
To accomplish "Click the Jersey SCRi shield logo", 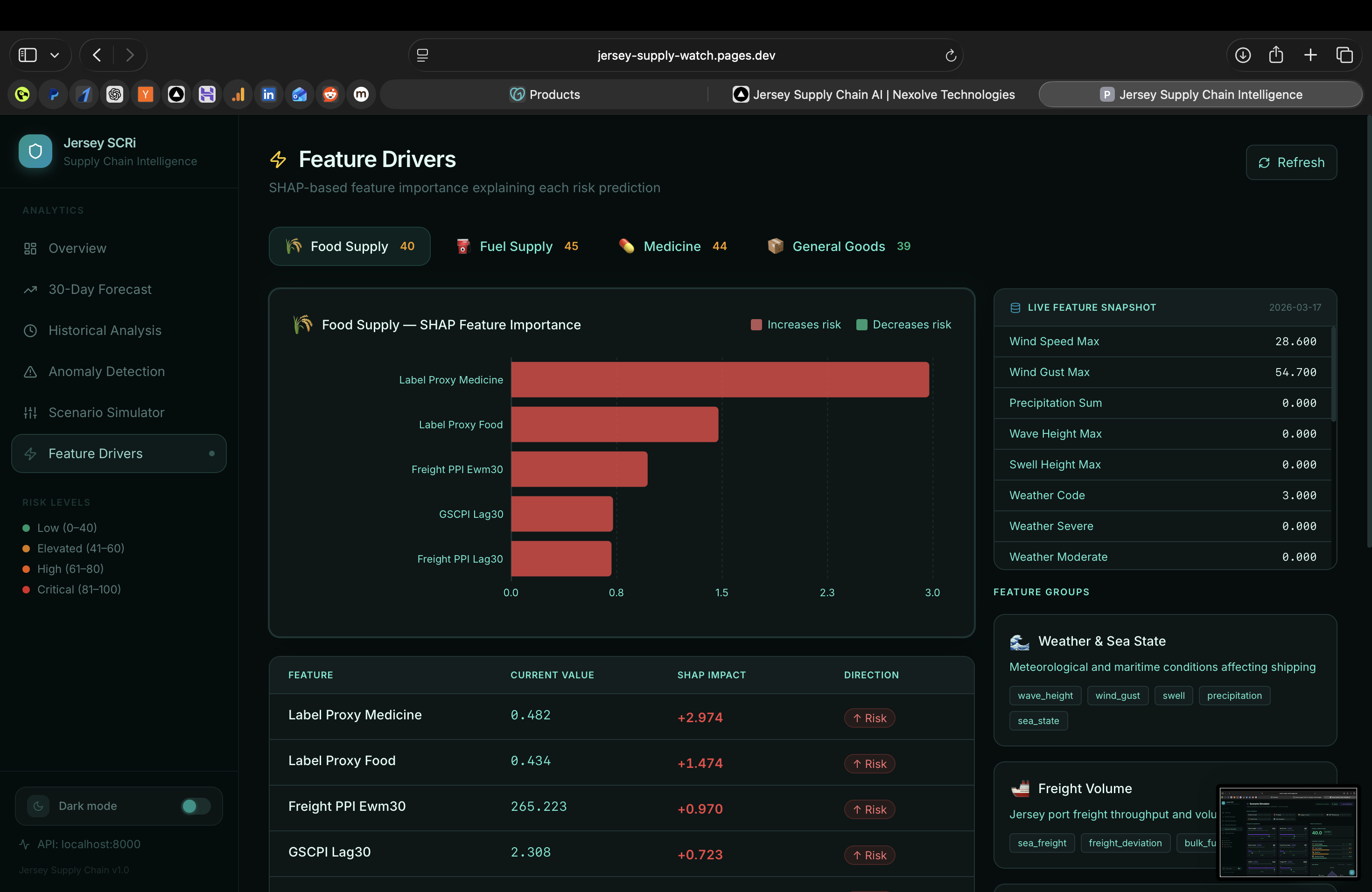I will coord(35,151).
